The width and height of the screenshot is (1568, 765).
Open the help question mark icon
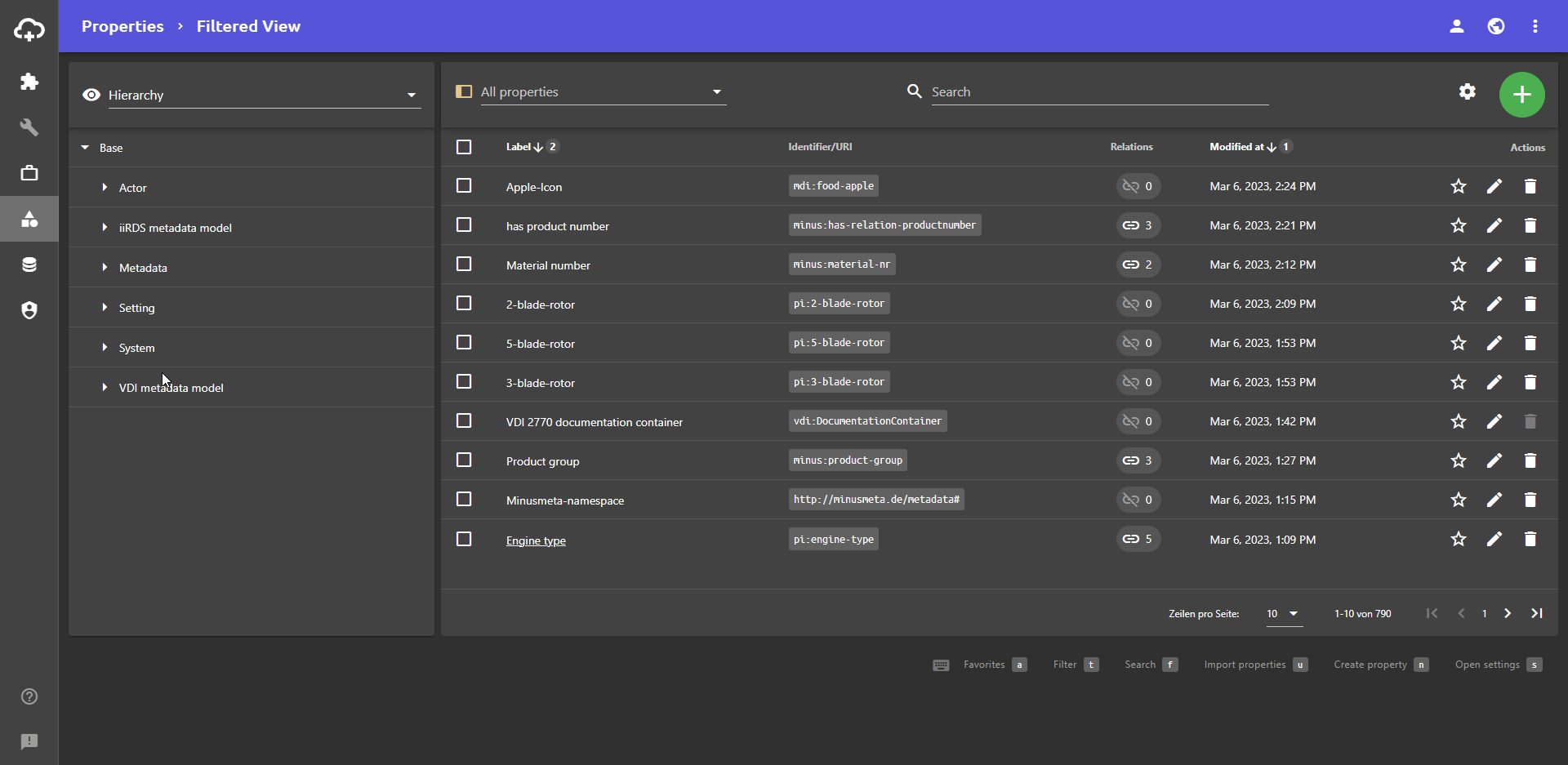[x=29, y=696]
